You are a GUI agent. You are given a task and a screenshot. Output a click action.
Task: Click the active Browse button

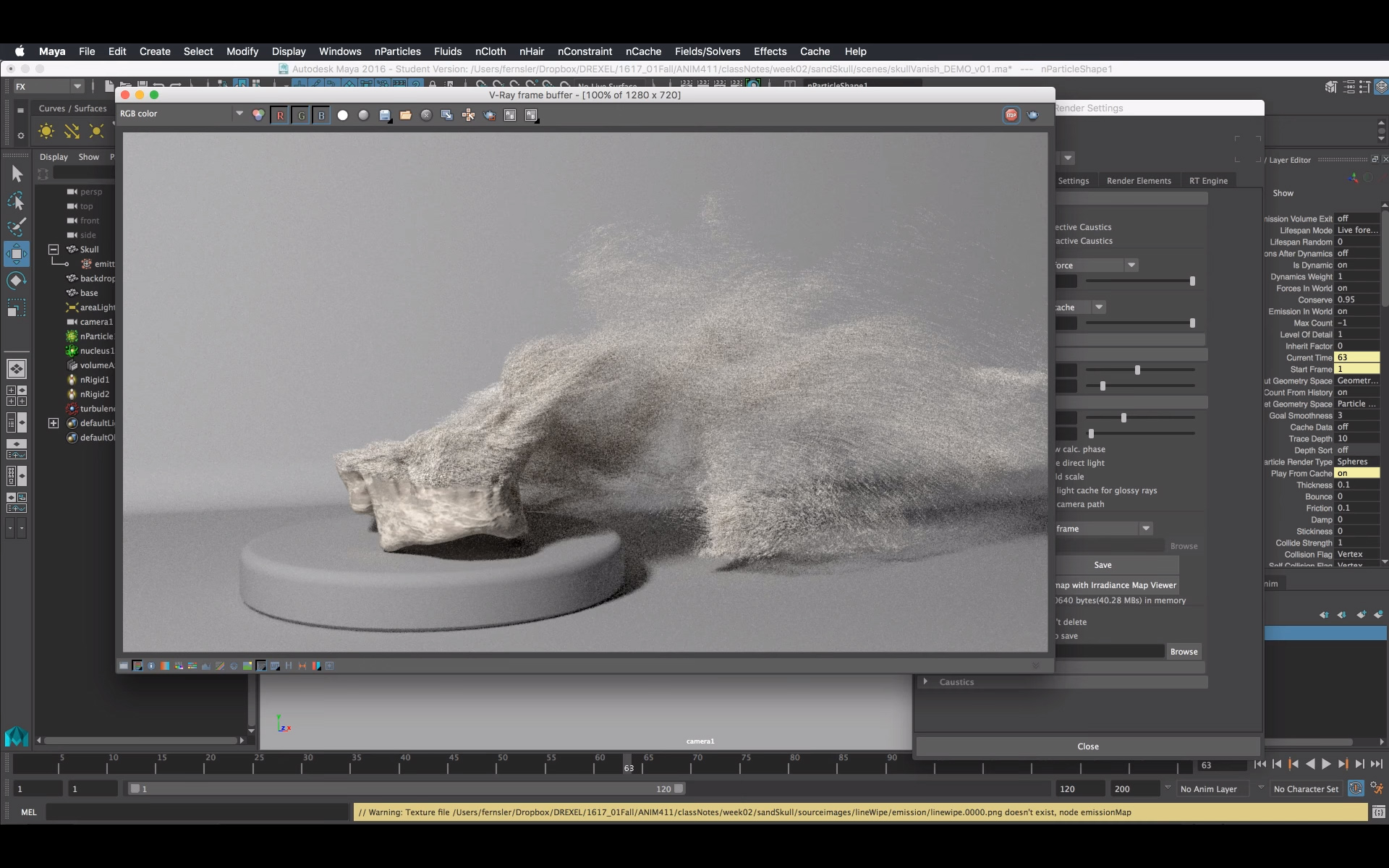[1184, 652]
